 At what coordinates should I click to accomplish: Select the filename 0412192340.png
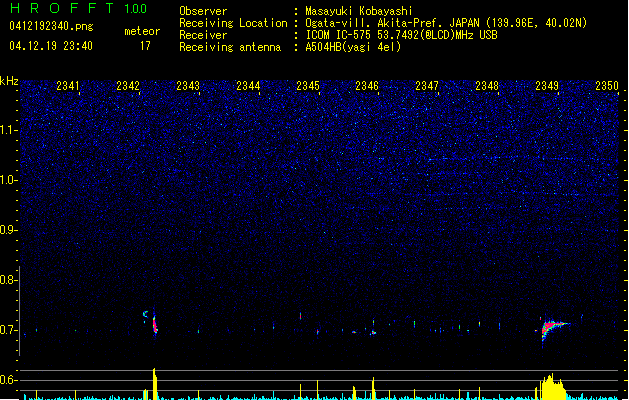pyautogui.click(x=51, y=26)
